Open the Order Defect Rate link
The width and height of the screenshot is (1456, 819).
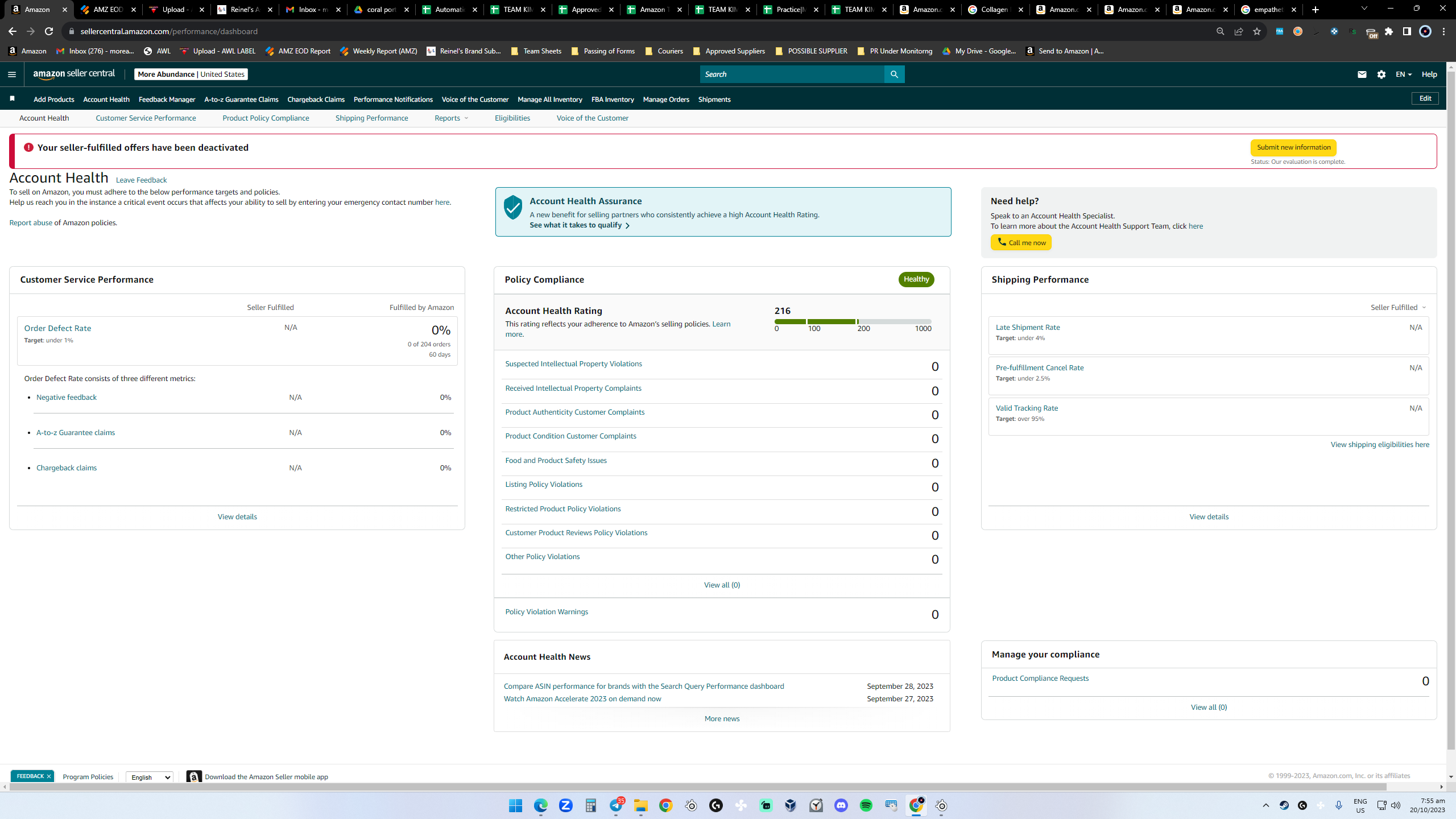[57, 328]
